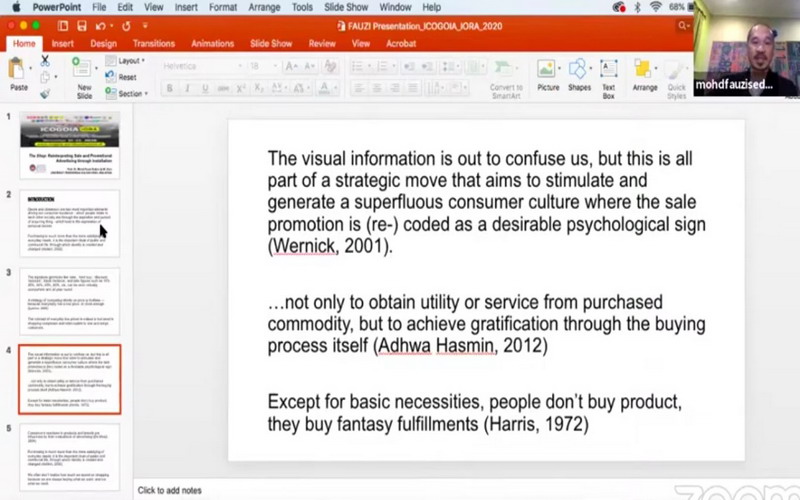Click the Picture icon in the ribbon
This screenshot has width=800, height=500.
coord(547,72)
